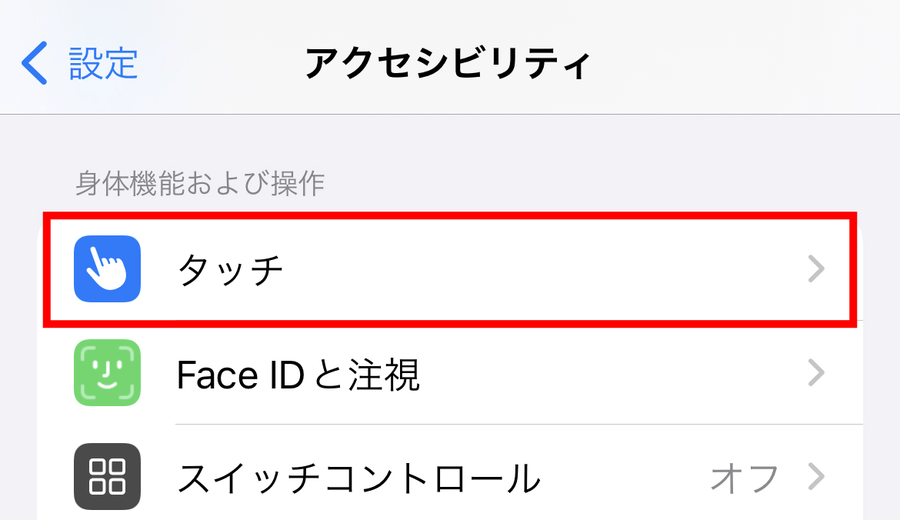Open the スイッチコントロール chevron arrow

(x=816, y=477)
